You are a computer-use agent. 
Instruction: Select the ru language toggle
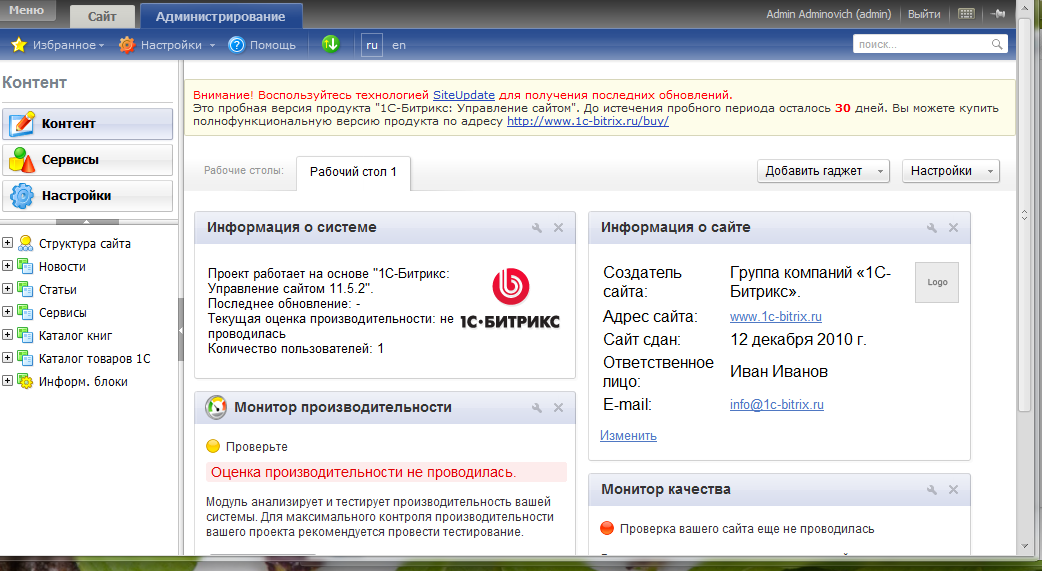(372, 45)
